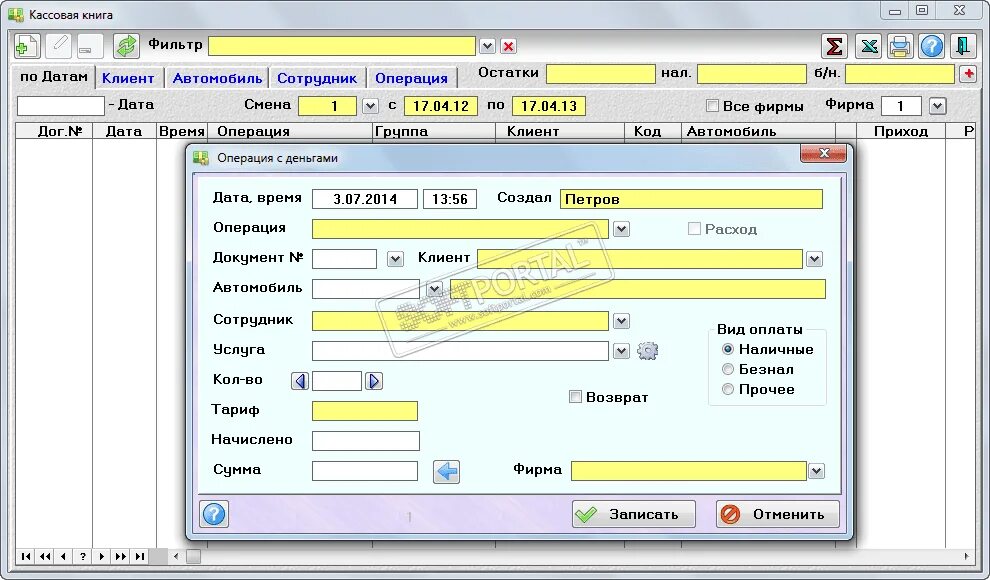This screenshot has height=580, width=990.
Task: Open the Фирма dropdown in main toolbar
Action: click(x=938, y=105)
